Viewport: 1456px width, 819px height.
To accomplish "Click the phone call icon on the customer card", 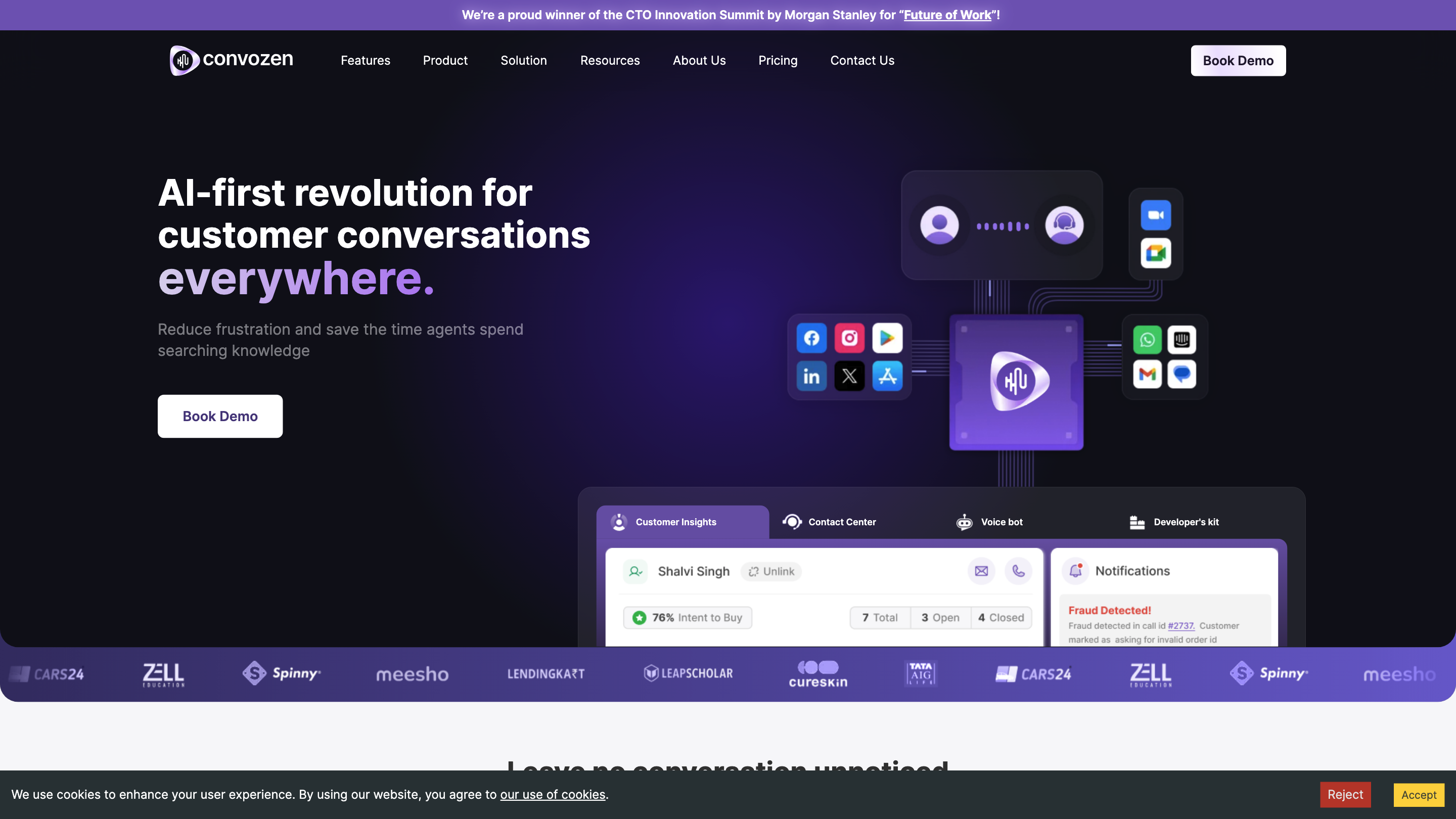I will 1019,571.
